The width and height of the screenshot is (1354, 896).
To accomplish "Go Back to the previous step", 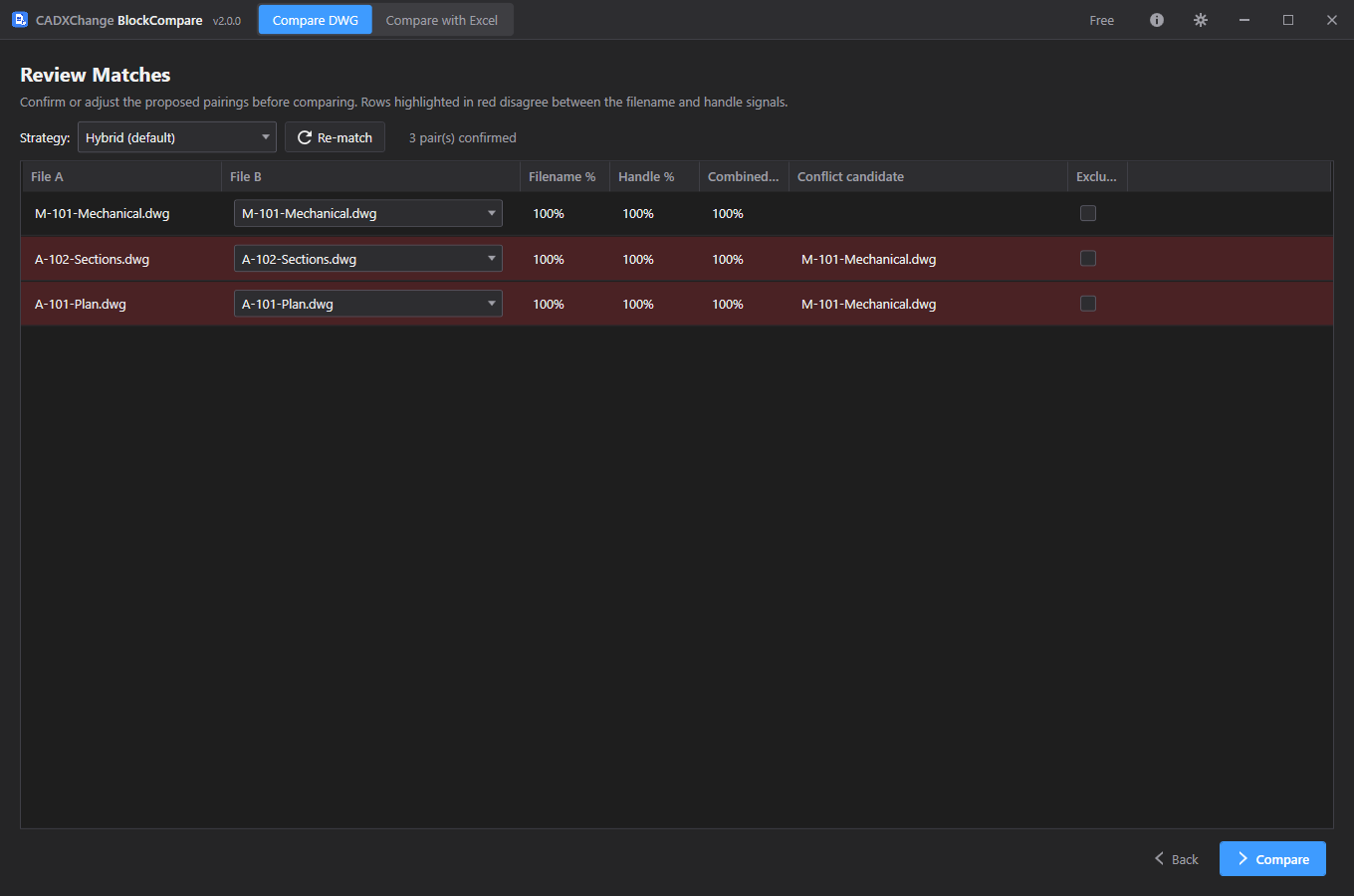I will (x=1176, y=859).
